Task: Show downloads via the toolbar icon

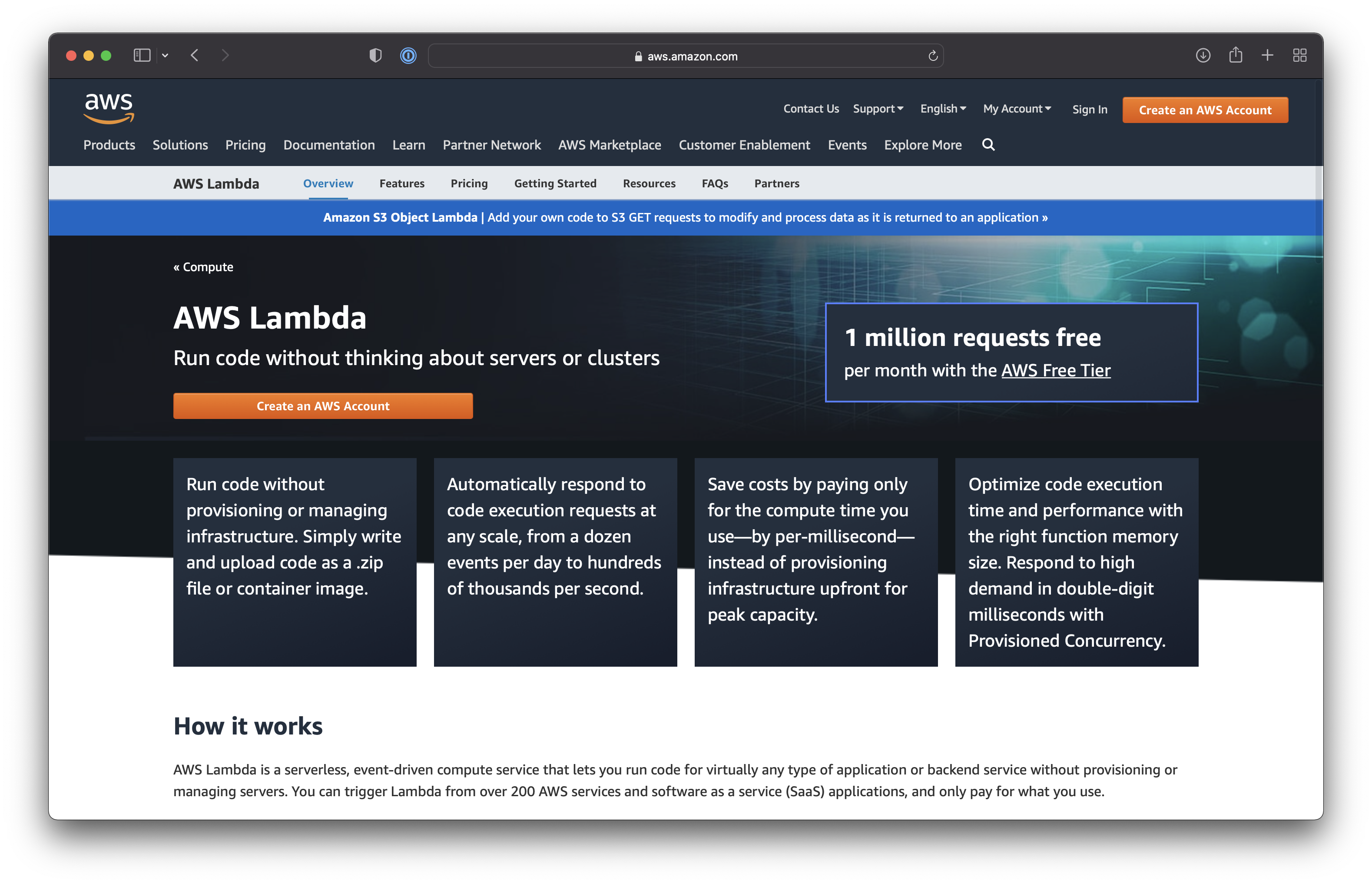Action: tap(1203, 56)
